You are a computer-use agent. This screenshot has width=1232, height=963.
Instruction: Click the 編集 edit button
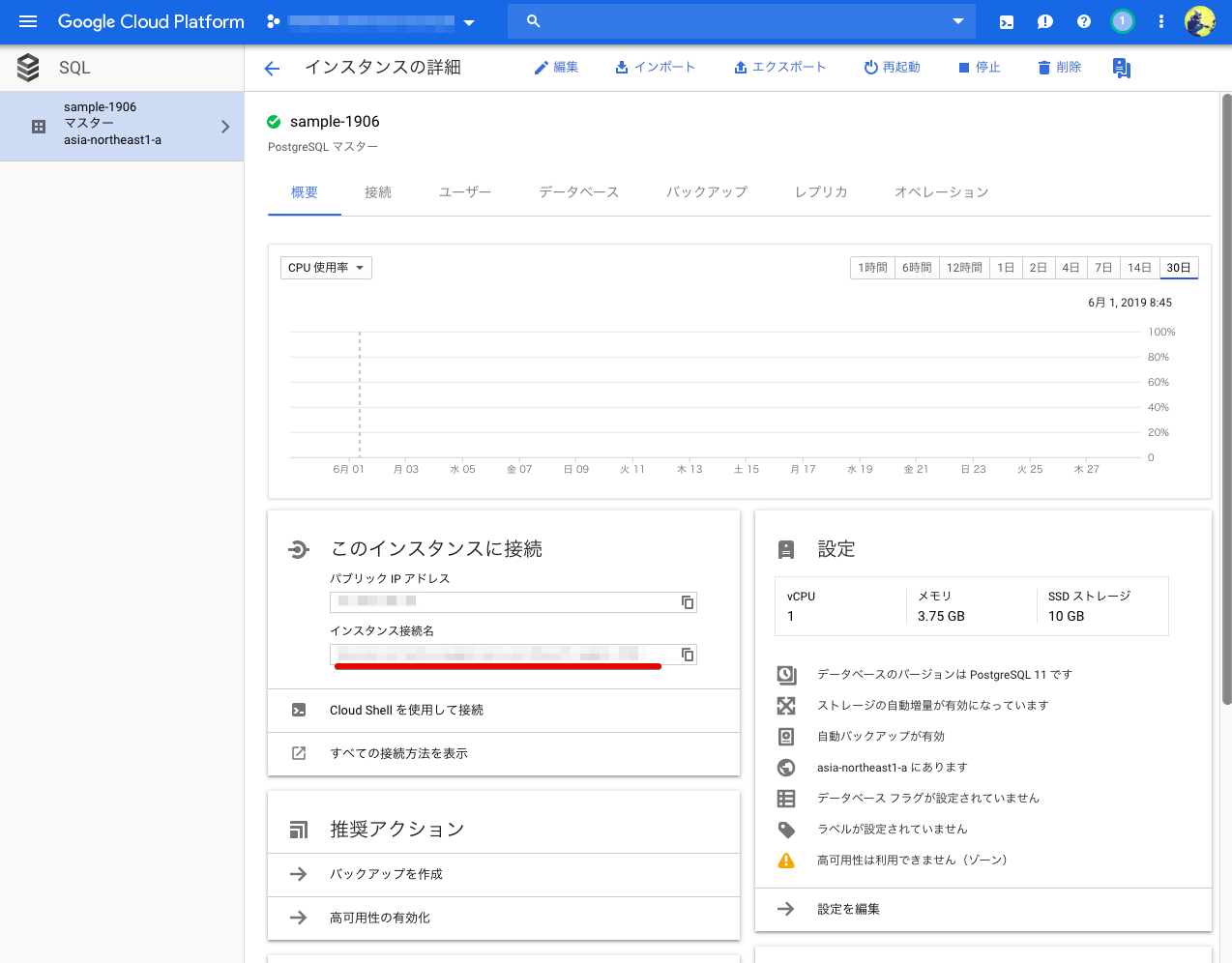coord(556,68)
